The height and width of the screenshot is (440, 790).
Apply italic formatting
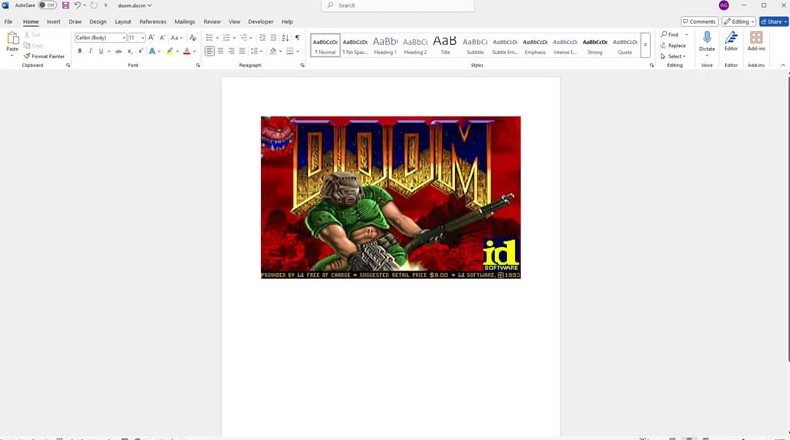[x=90, y=51]
